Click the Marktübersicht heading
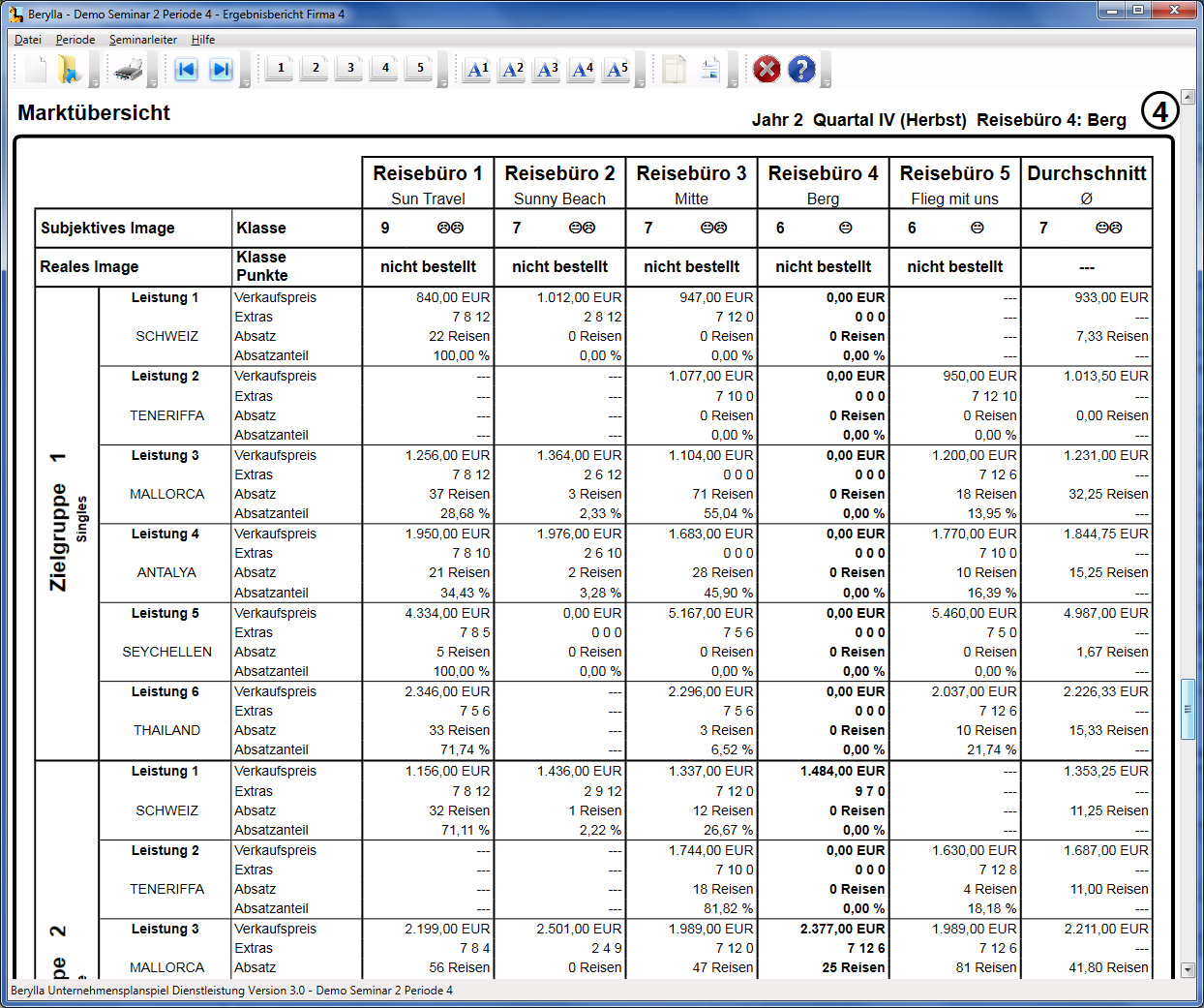The height and width of the screenshot is (1008, 1204). click(94, 112)
